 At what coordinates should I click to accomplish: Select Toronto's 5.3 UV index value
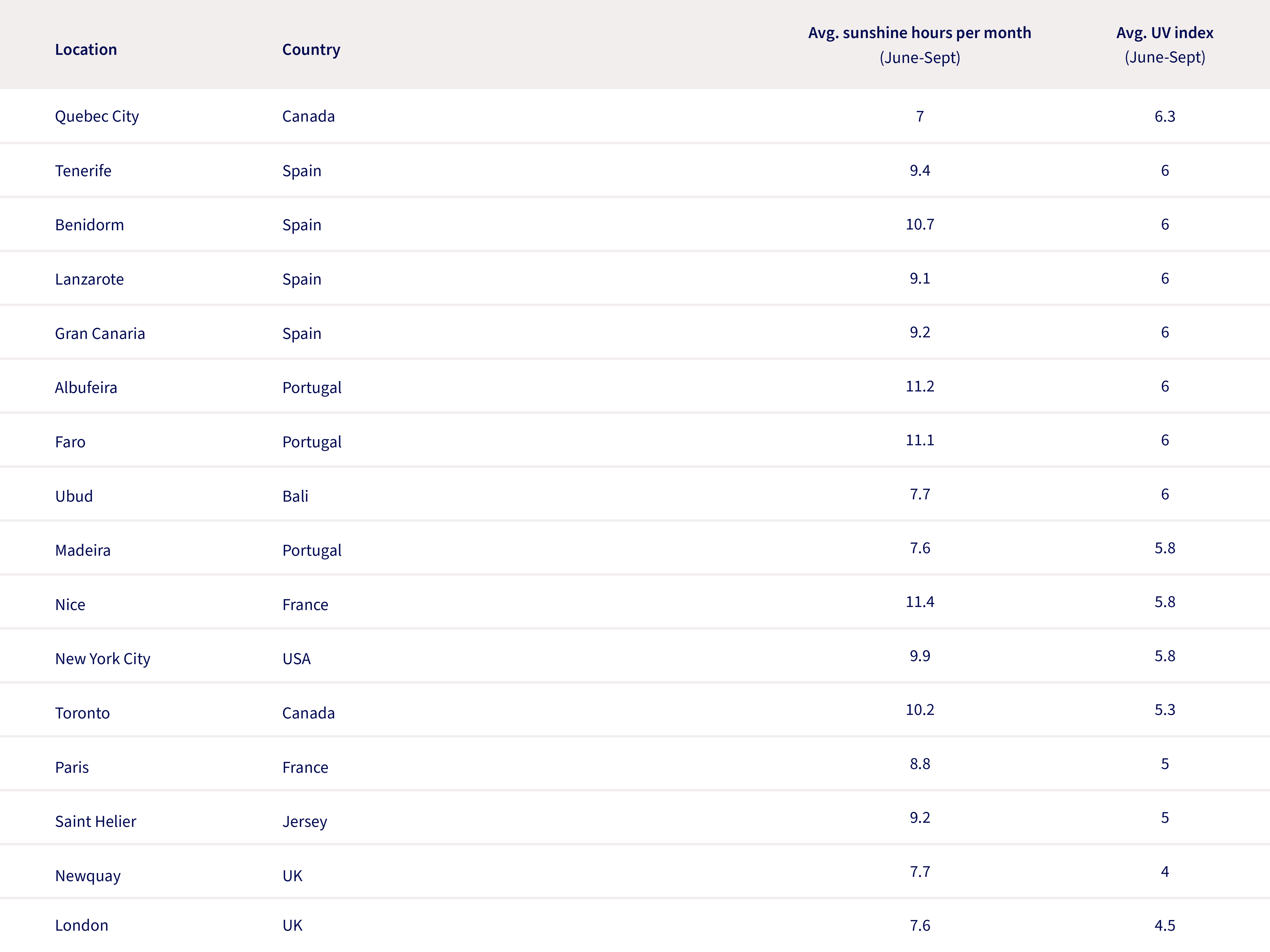[1165, 710]
